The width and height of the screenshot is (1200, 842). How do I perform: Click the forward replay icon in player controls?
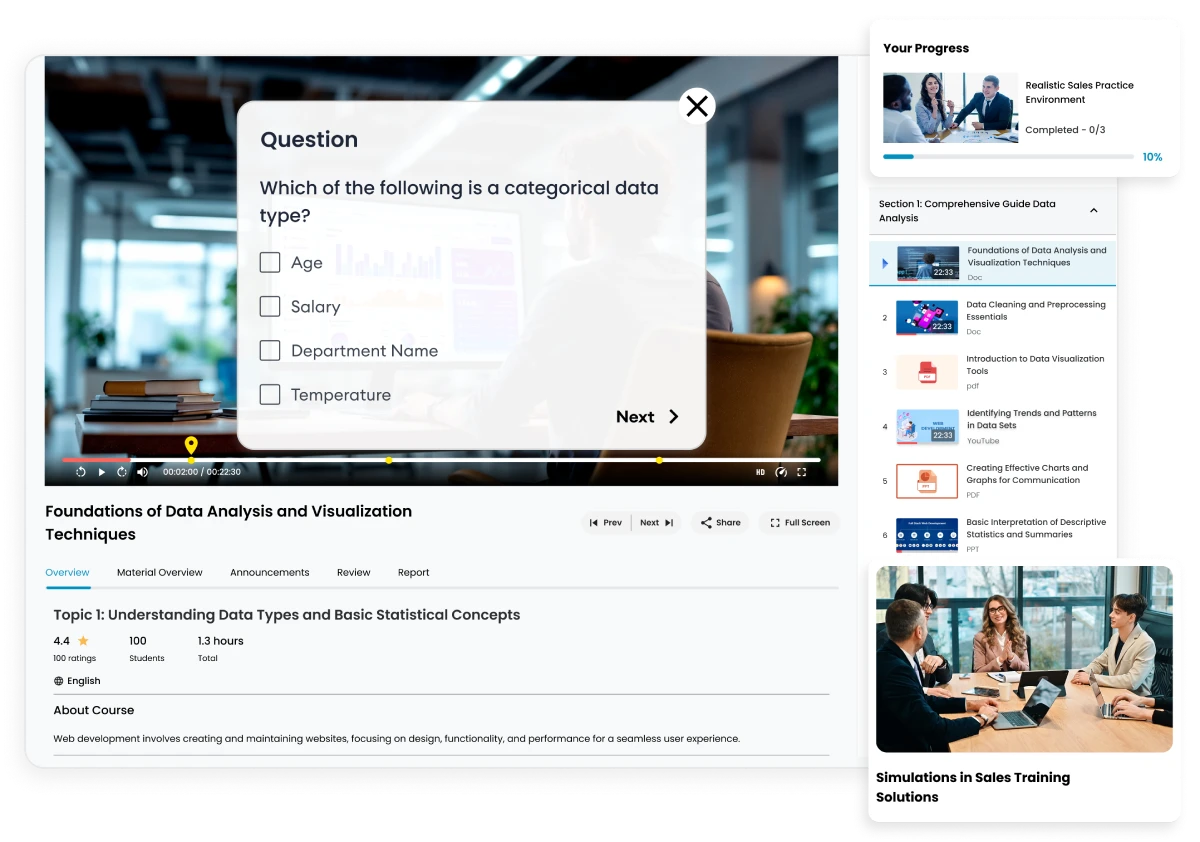(121, 471)
